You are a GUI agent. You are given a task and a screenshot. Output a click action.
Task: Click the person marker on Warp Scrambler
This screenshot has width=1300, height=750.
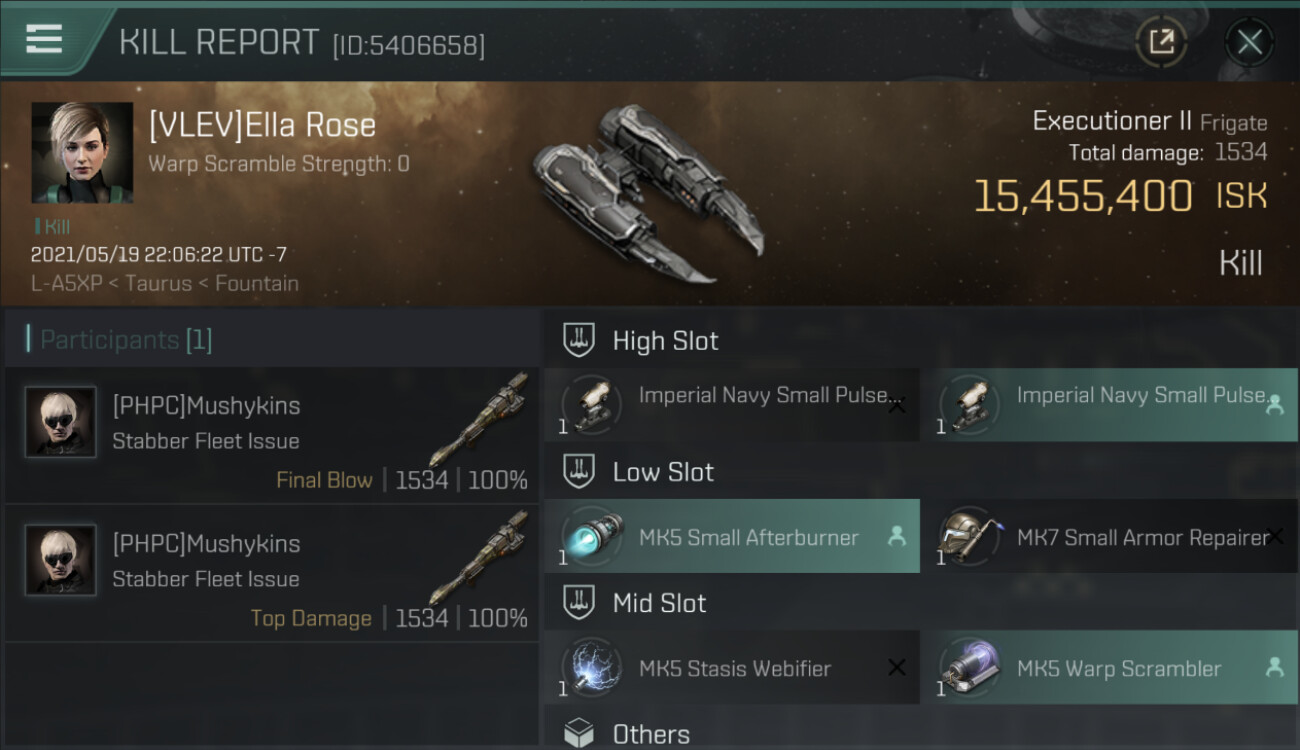click(x=1274, y=667)
